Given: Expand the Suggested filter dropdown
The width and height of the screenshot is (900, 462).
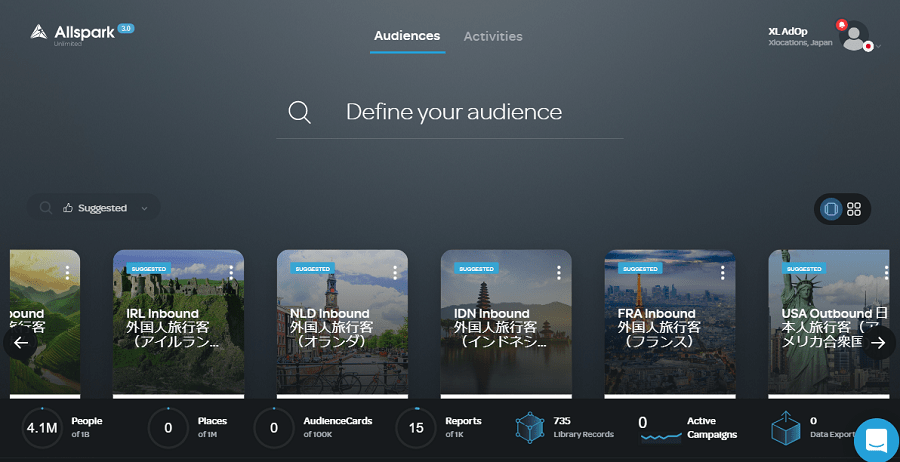Looking at the screenshot, I should (x=145, y=208).
